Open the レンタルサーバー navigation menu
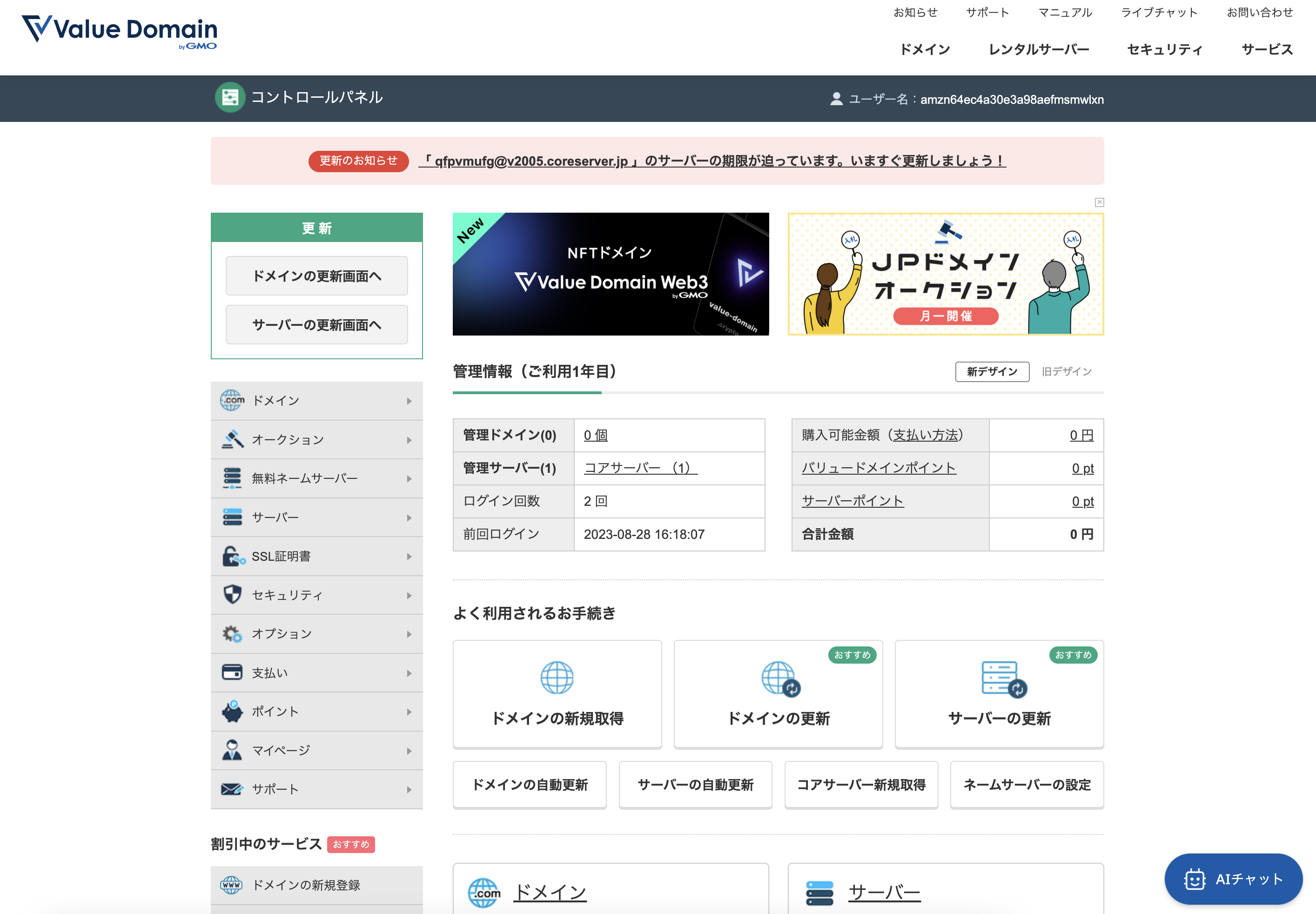The height and width of the screenshot is (914, 1316). coord(1039,49)
